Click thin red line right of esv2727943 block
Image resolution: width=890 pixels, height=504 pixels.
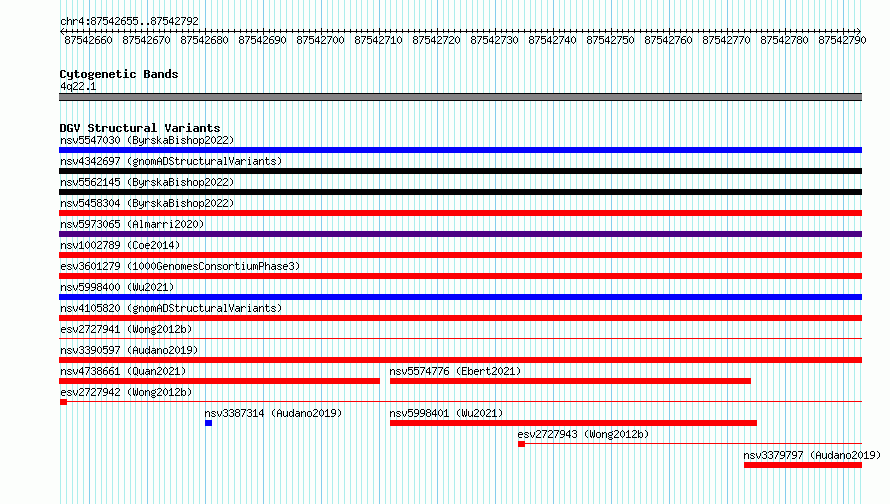[x=694, y=444]
